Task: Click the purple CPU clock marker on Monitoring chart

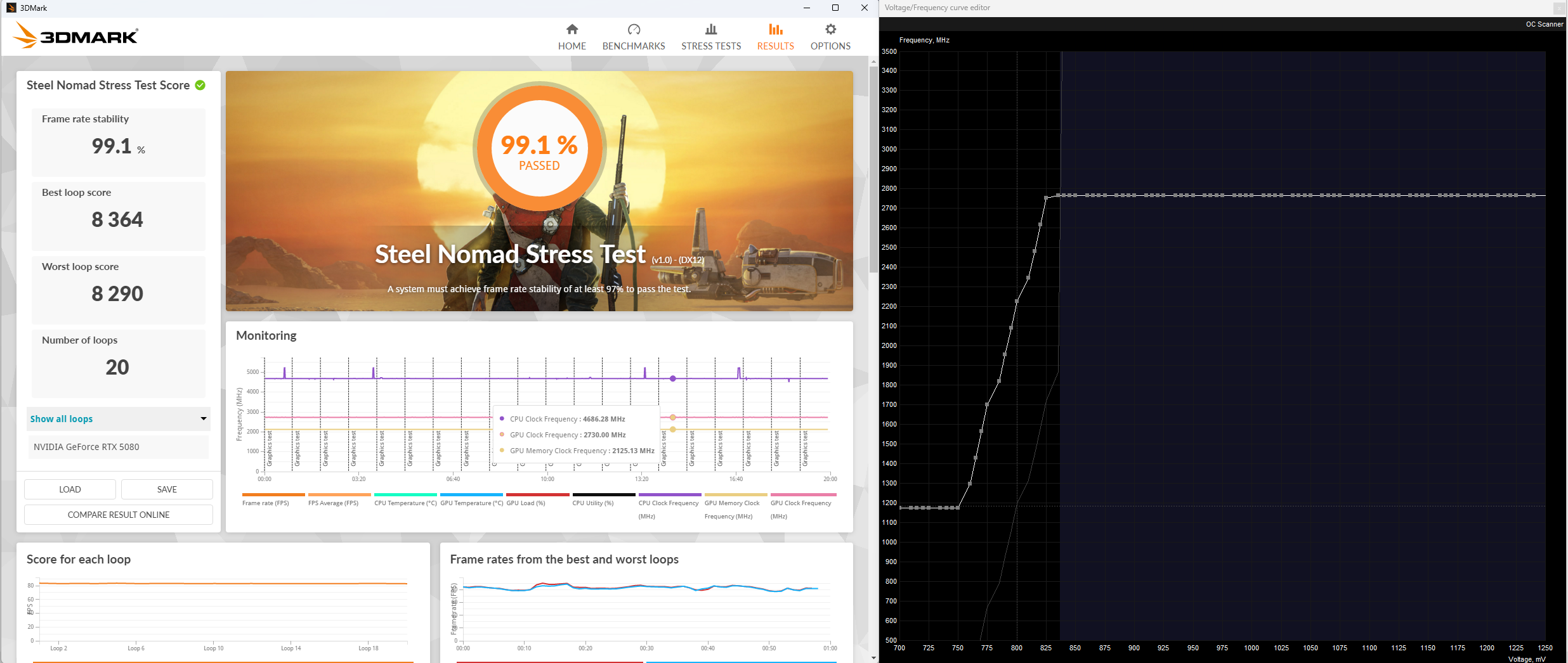Action: click(673, 378)
